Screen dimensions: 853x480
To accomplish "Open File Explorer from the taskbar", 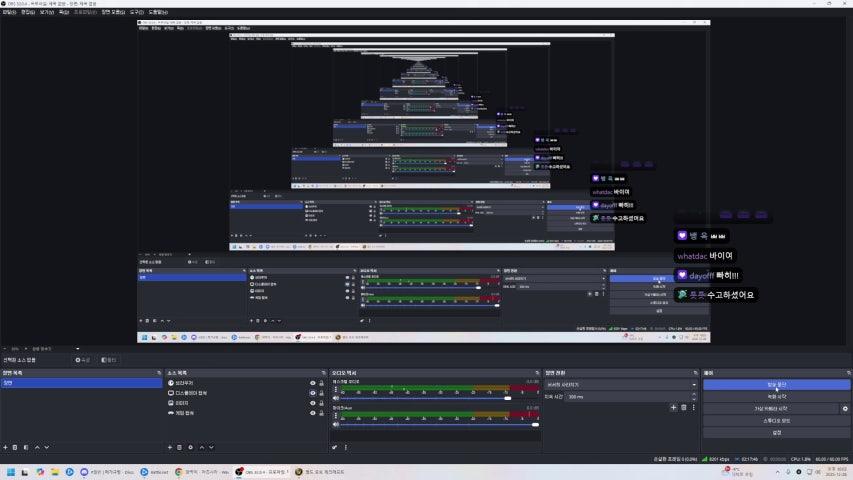I will [x=55, y=472].
